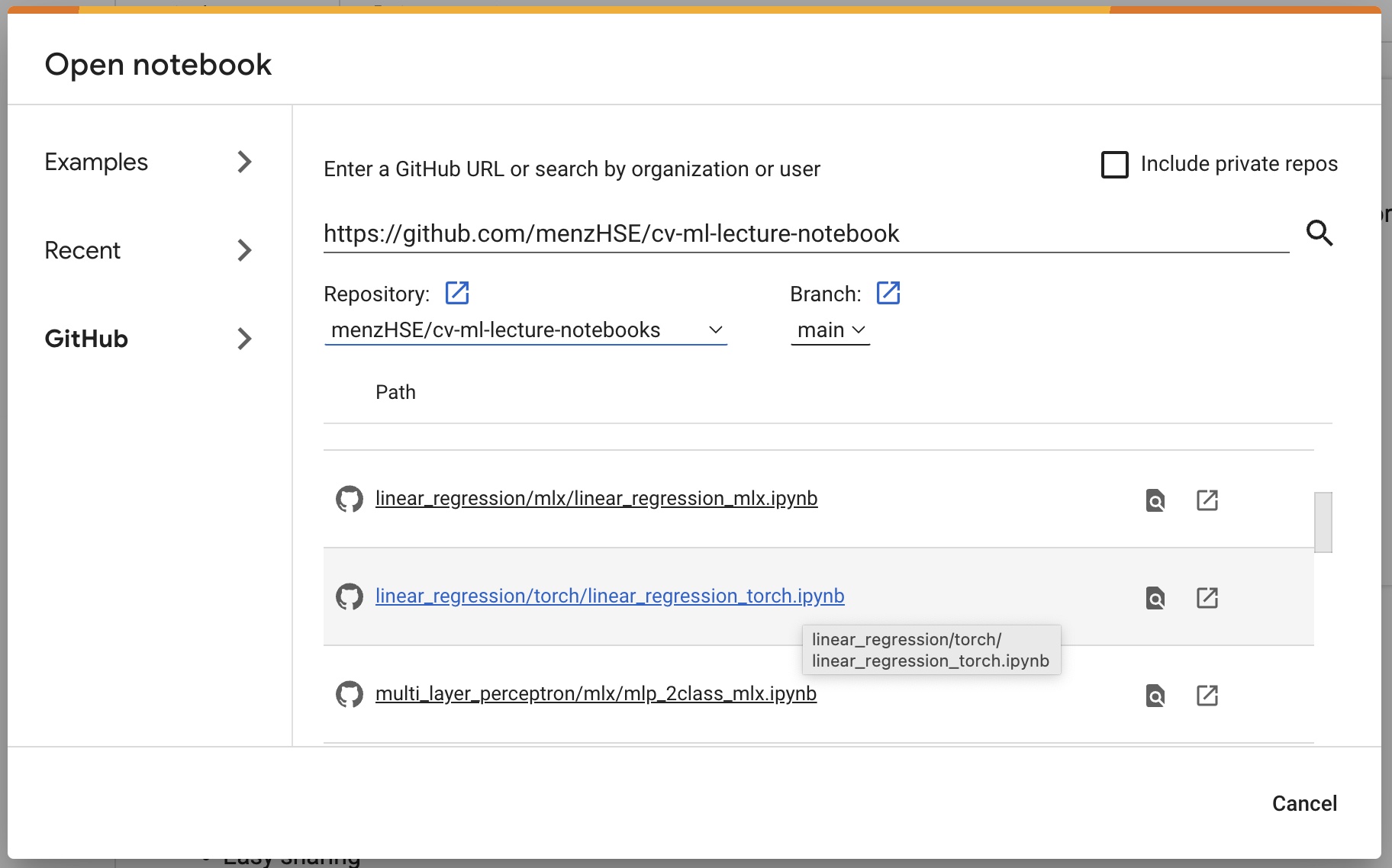Image resolution: width=1392 pixels, height=868 pixels.
Task: Focus the GitHub URL input field
Action: (x=807, y=233)
